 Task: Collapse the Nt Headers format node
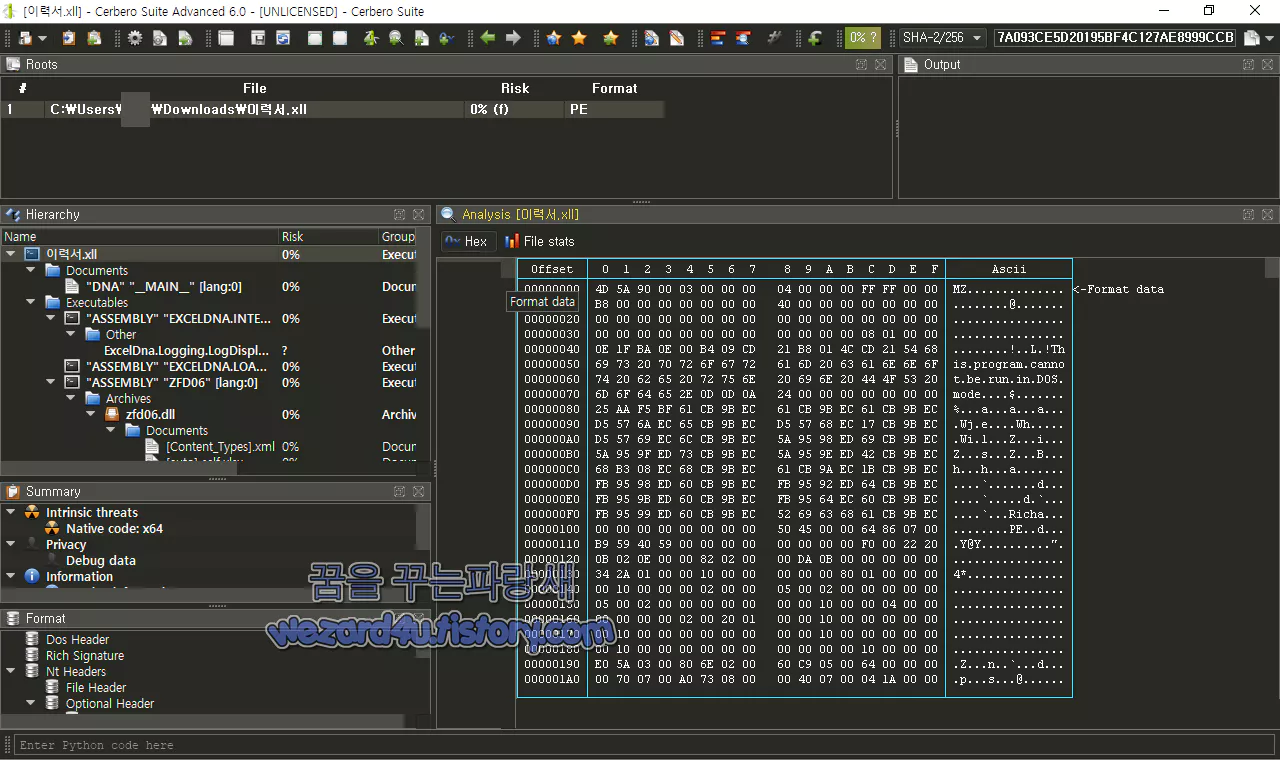pyautogui.click(x=10, y=671)
